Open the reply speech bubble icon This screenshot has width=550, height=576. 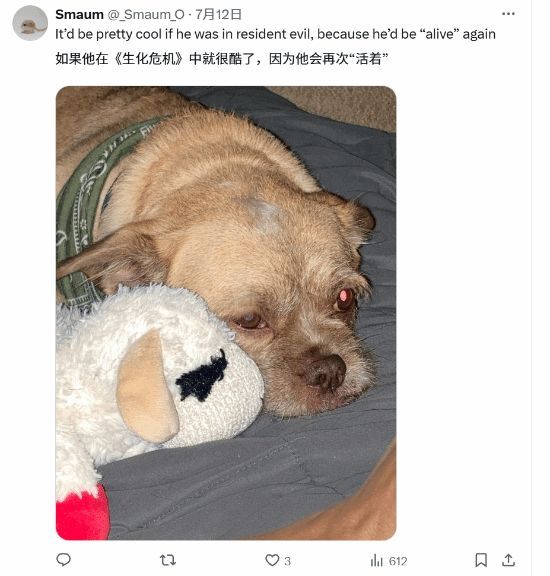pos(63,559)
